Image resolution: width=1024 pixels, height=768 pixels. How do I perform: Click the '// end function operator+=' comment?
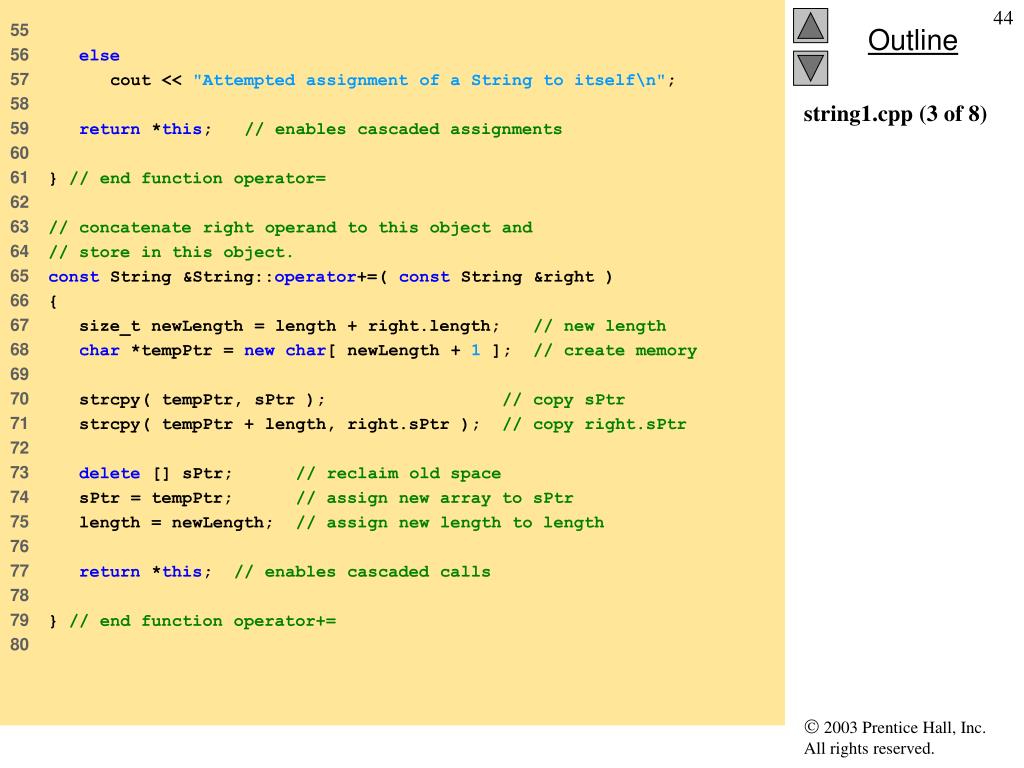[x=202, y=621]
